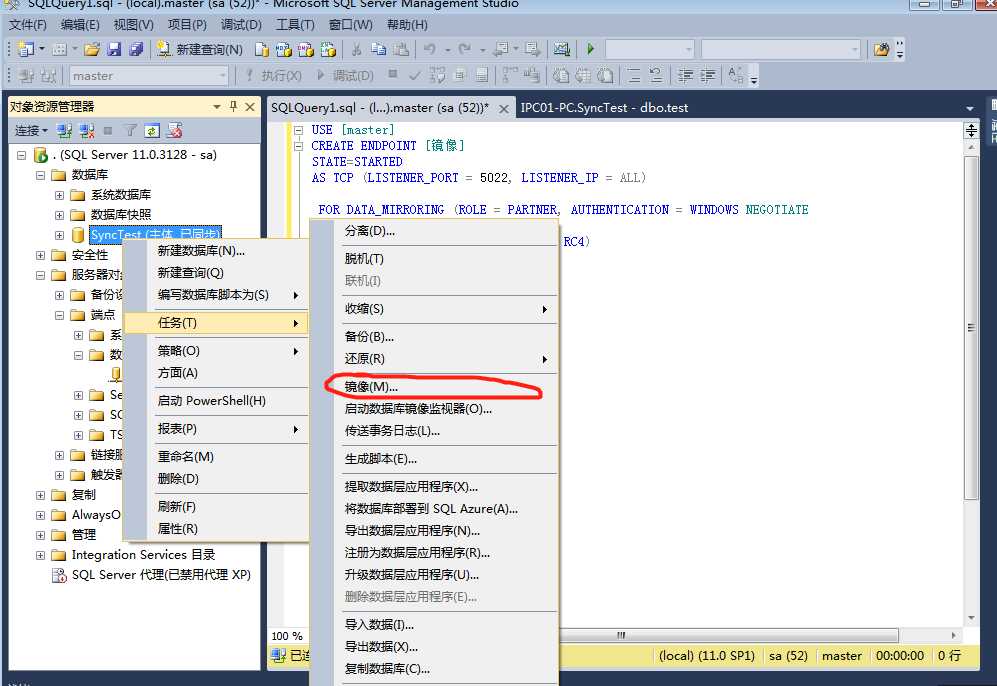Open the 工具(T) menu
The height and width of the screenshot is (686, 997).
295,25
